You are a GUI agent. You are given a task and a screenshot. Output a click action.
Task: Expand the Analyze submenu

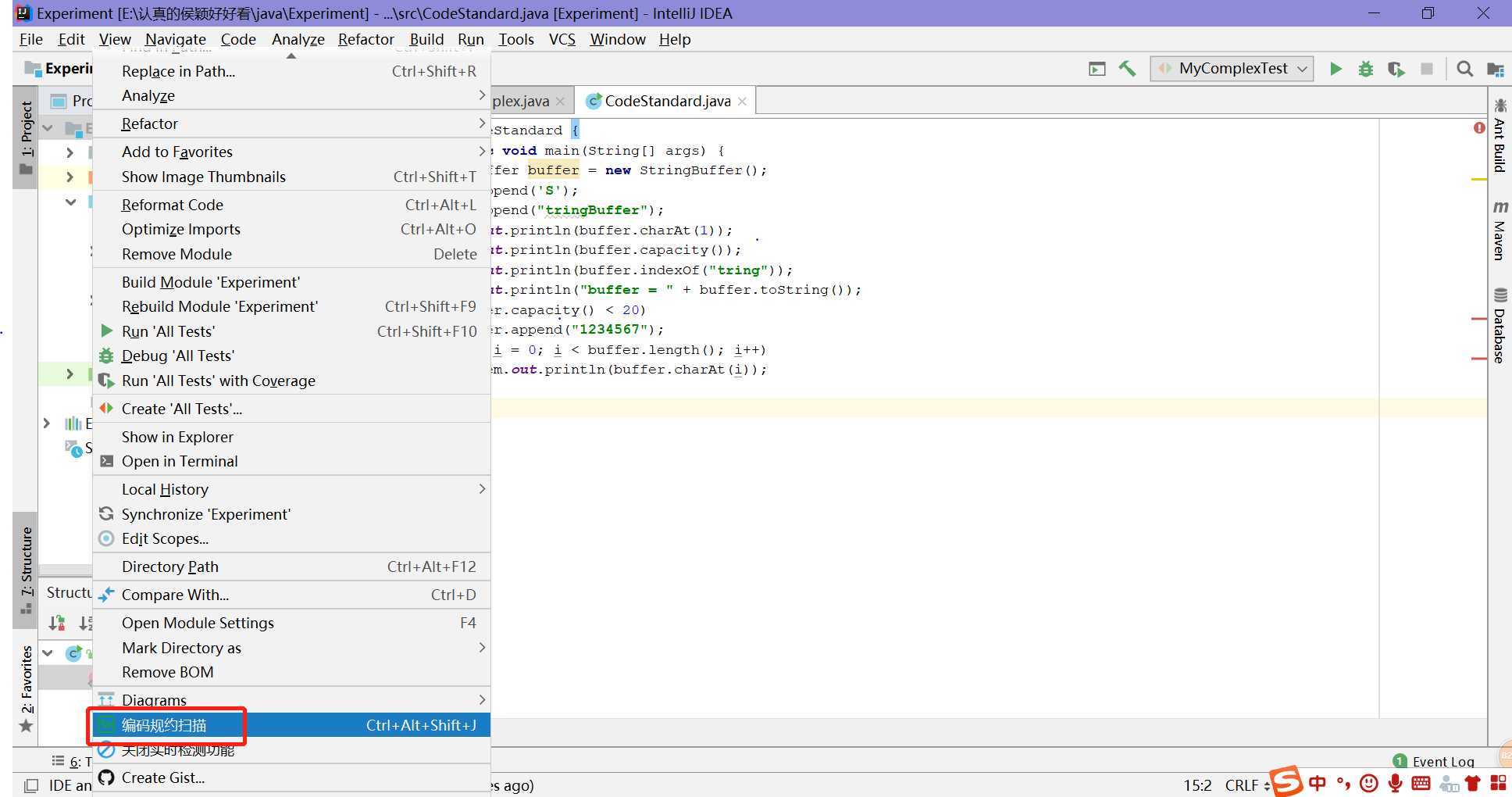[291, 95]
